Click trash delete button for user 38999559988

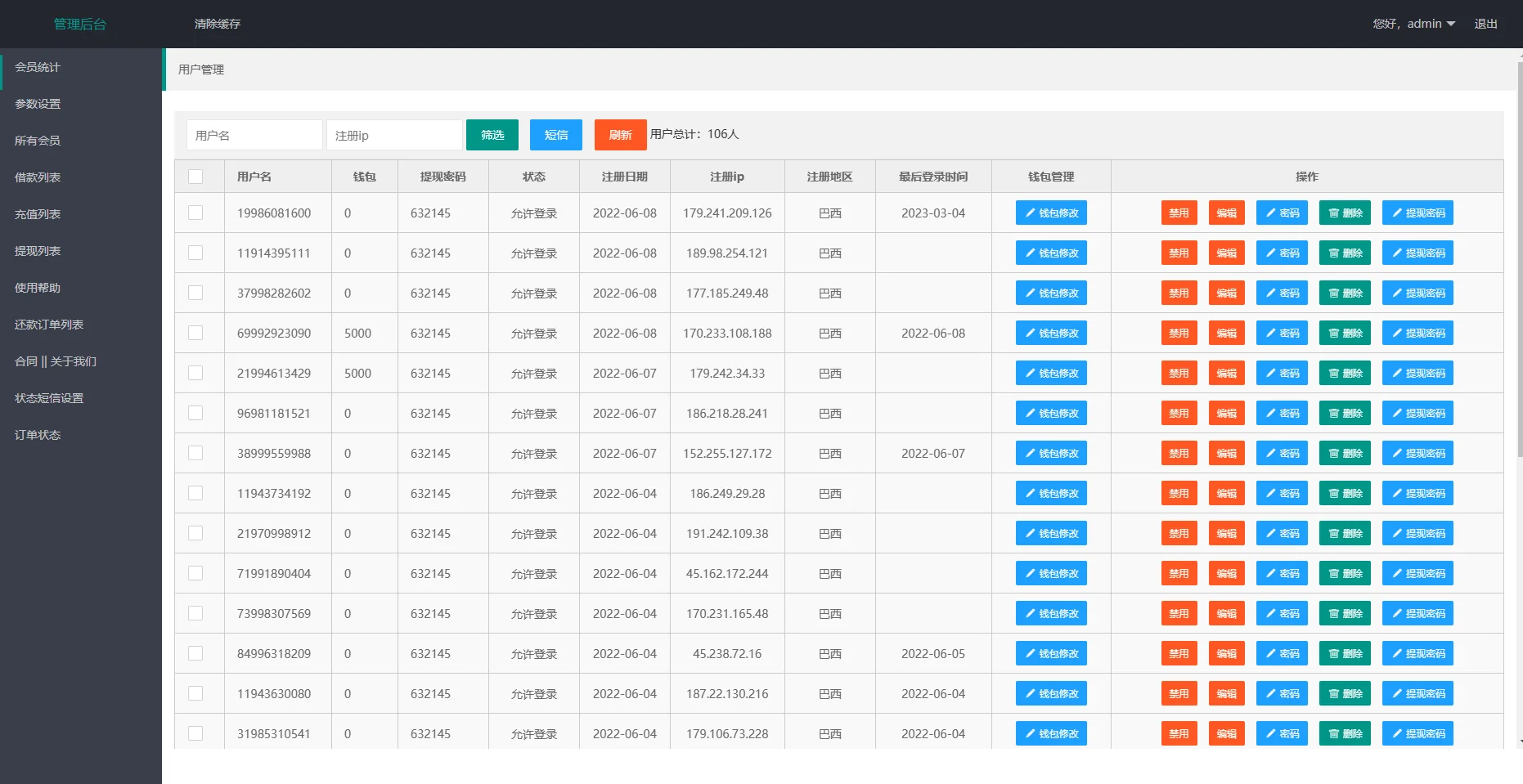point(1345,453)
